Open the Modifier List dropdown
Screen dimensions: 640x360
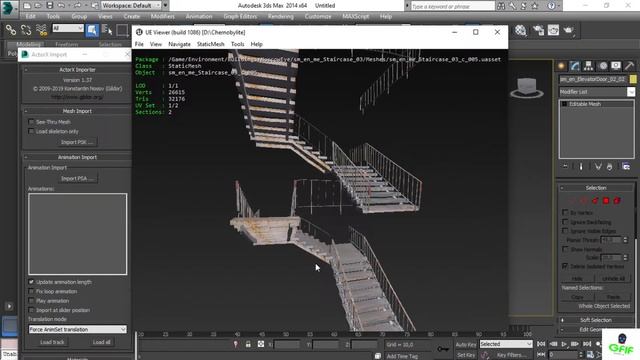coord(597,92)
